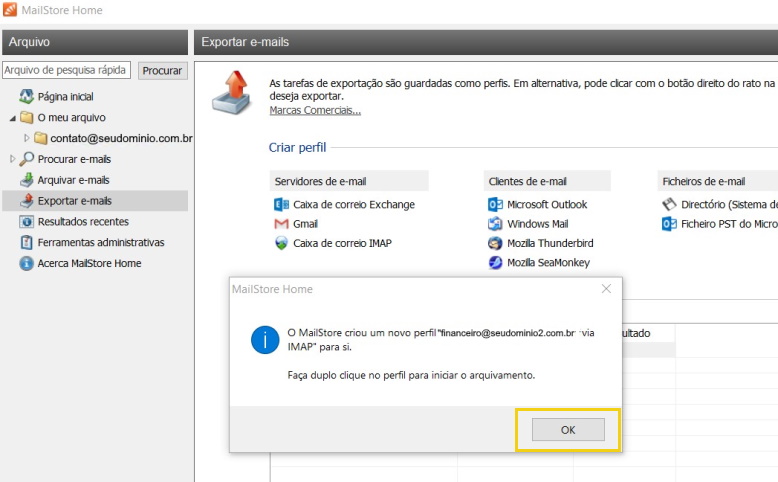Click the profile-created message text in dialog

441,340
